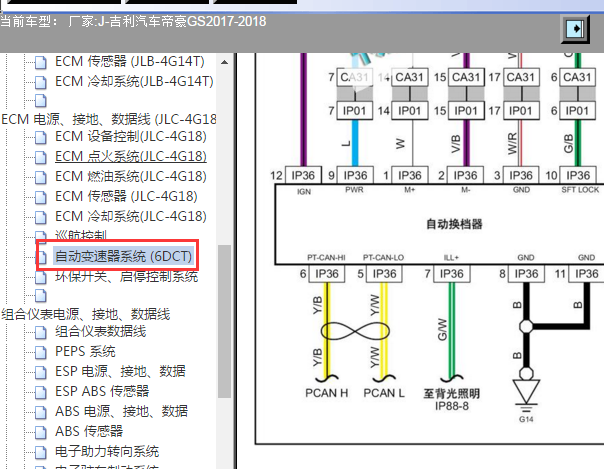Open ECM 燃油系统(JLC-4G18) entry
This screenshot has width=604, height=469.
tap(131, 176)
